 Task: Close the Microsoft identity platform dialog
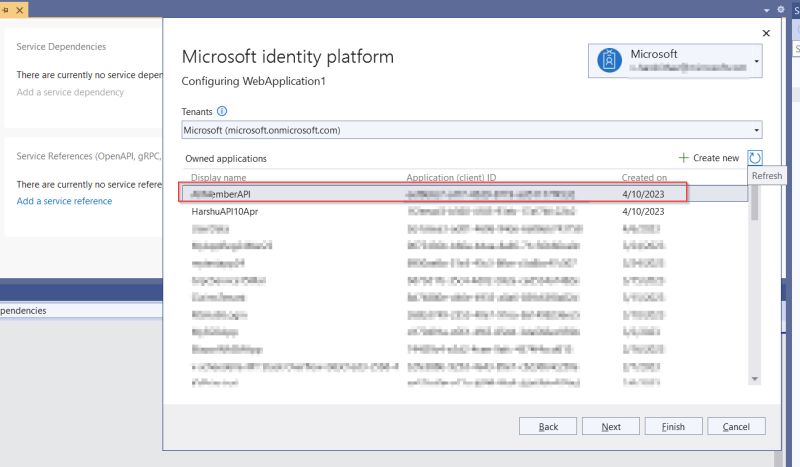(x=766, y=33)
